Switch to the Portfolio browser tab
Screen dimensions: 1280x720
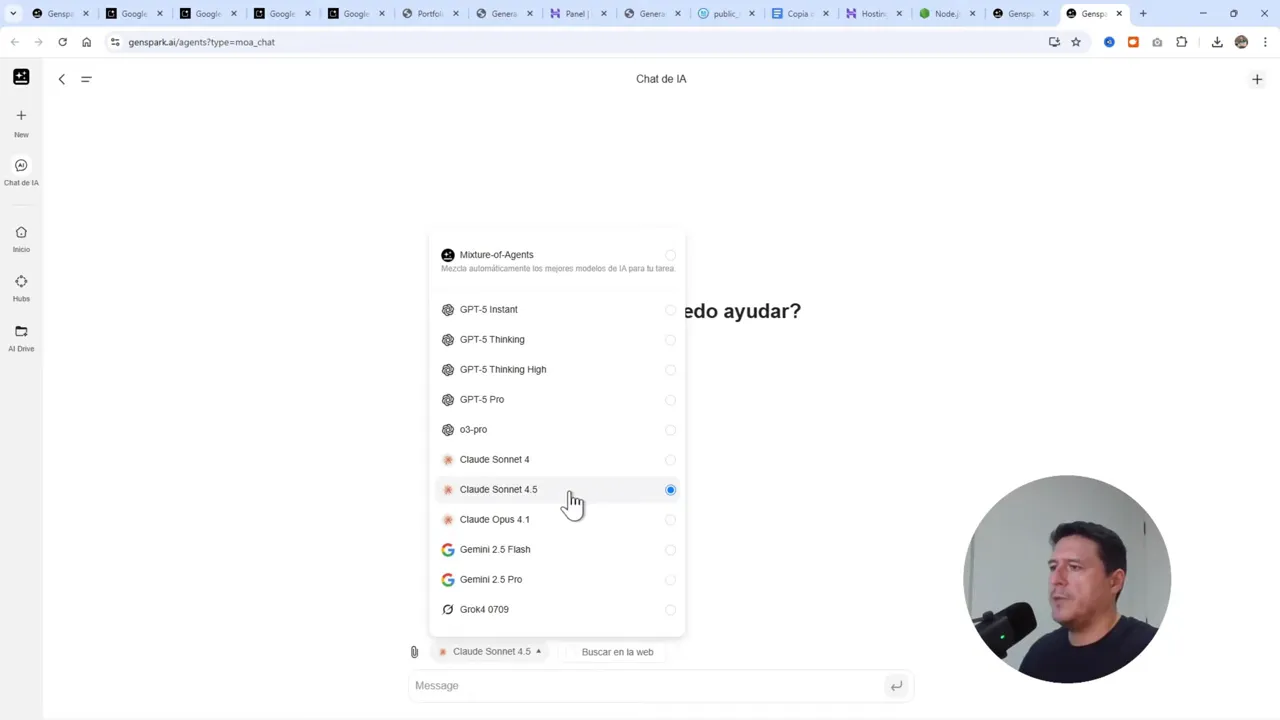tap(428, 13)
